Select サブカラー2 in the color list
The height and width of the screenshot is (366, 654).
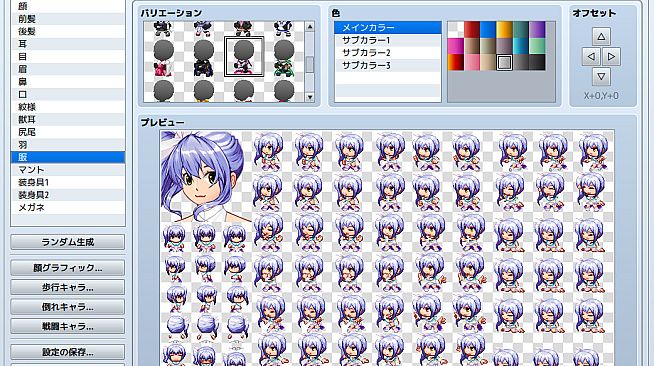387,53
